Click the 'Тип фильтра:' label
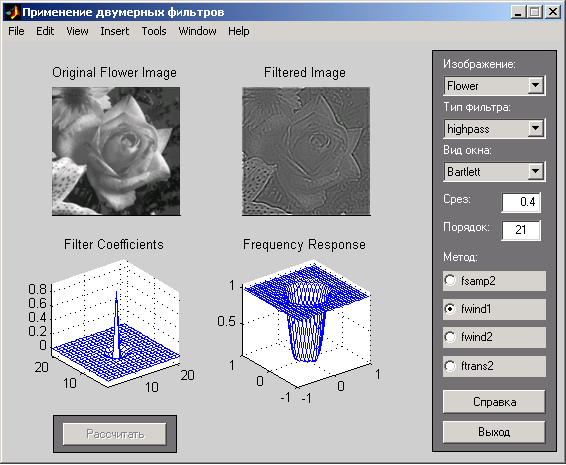Viewport: 566px width, 465px height. coord(477,107)
